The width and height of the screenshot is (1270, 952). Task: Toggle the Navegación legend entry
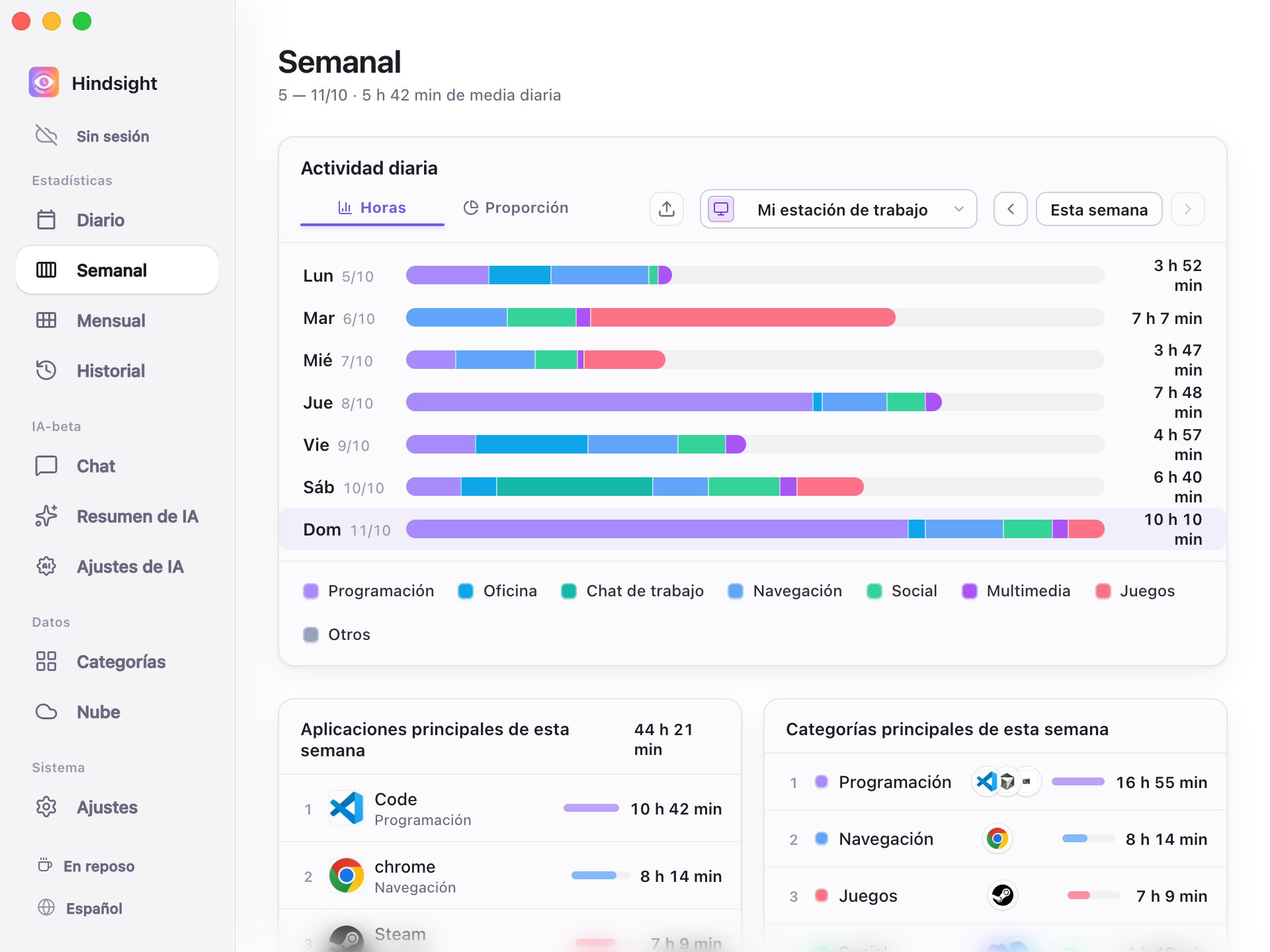[x=785, y=590]
